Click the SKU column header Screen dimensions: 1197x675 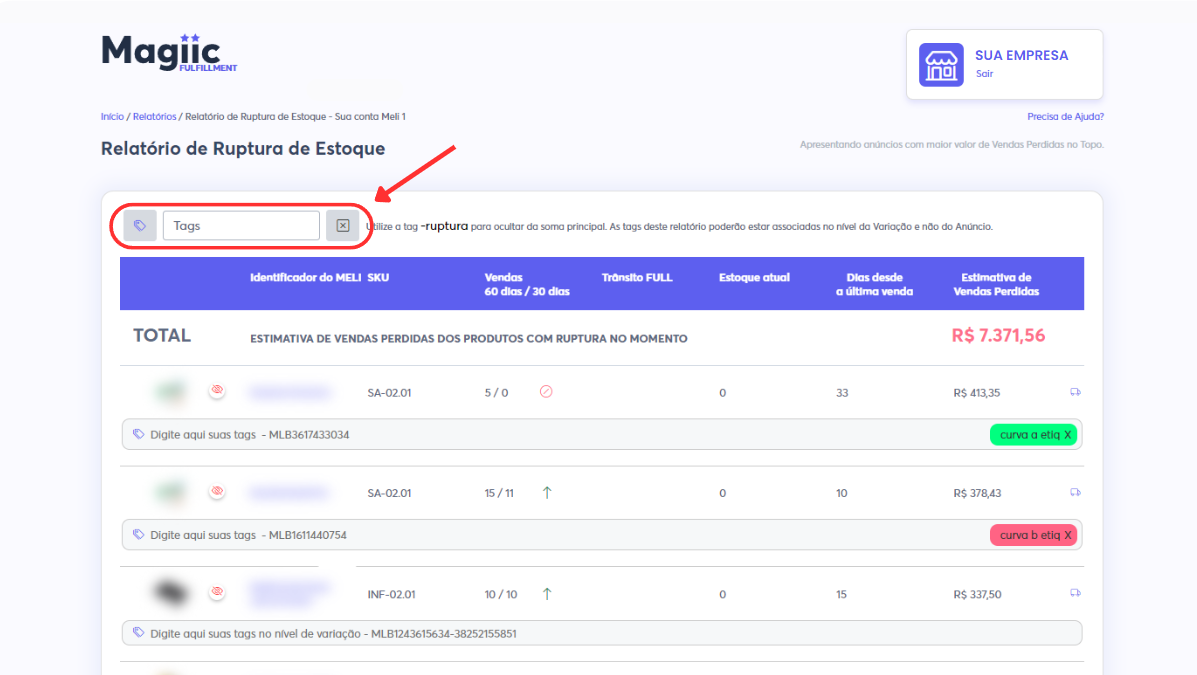click(x=378, y=277)
